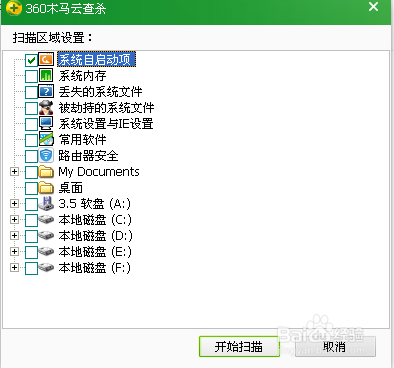Uncheck the 系统自启动项 checkbox

(x=31, y=60)
